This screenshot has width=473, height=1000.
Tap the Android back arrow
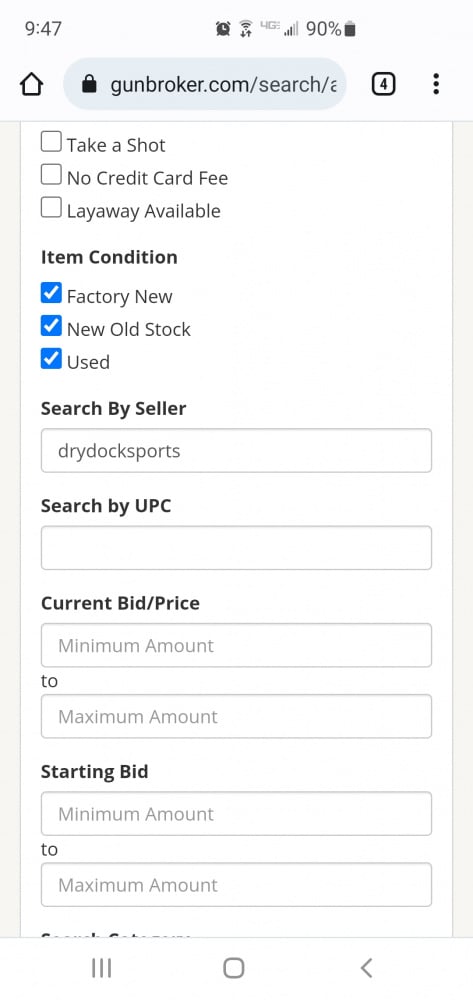click(366, 968)
